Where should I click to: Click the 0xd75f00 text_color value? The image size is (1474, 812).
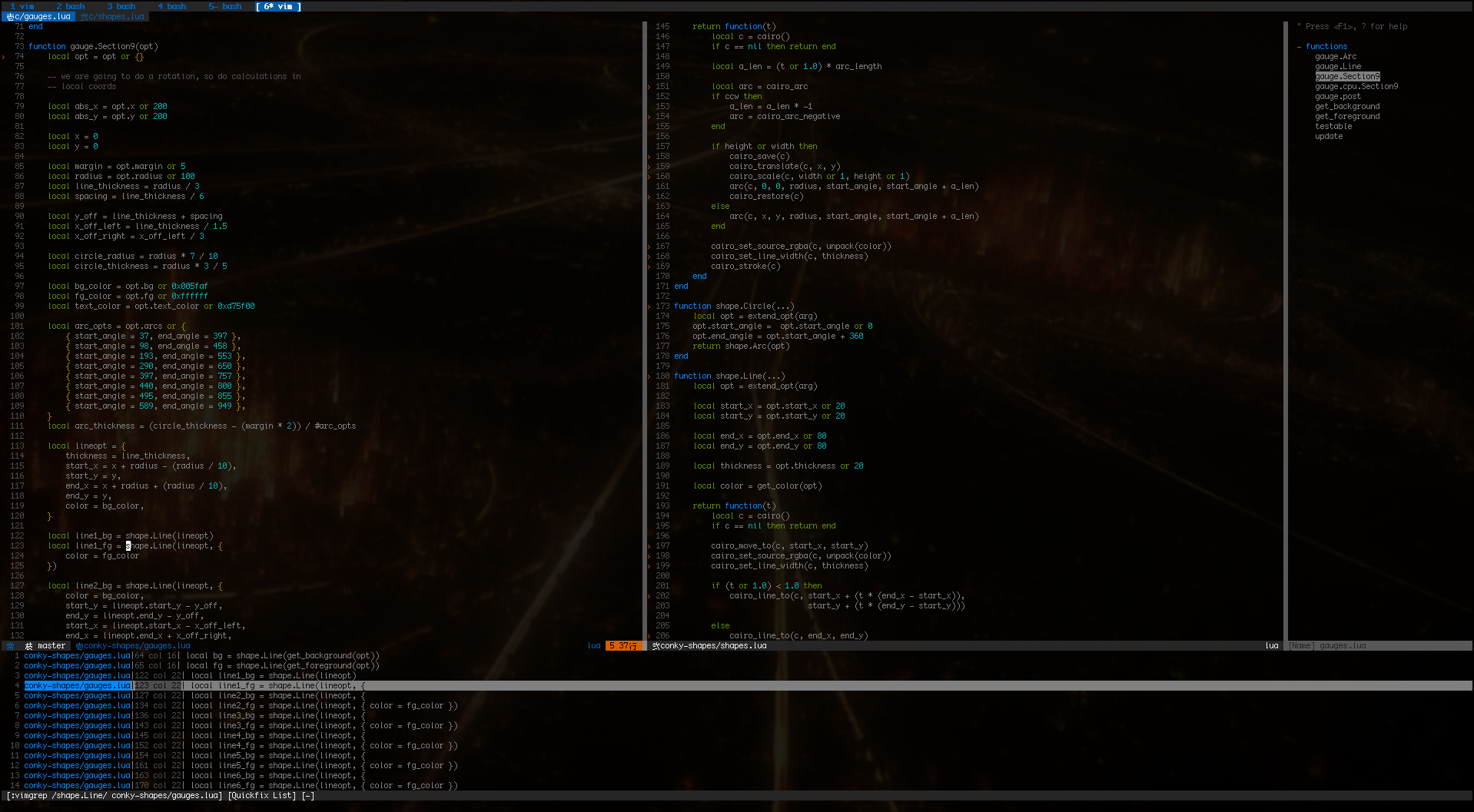point(236,307)
